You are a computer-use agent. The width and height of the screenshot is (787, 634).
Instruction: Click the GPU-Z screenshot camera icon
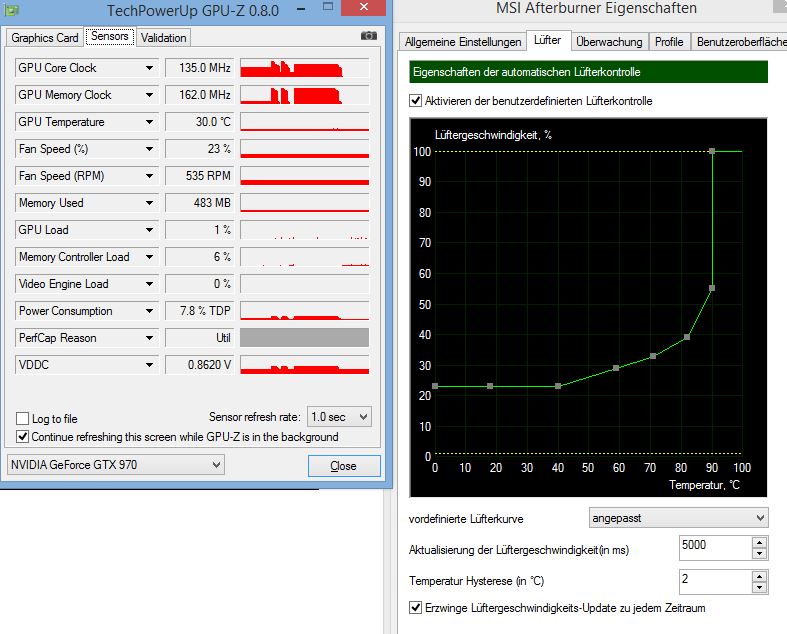pos(369,36)
